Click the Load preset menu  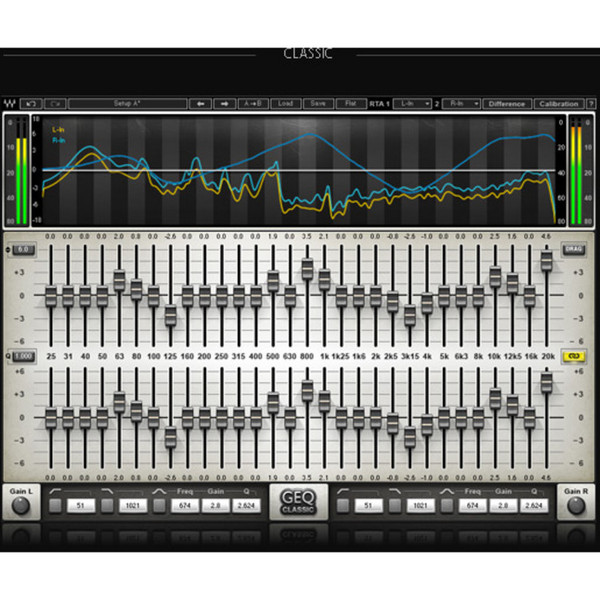(x=285, y=103)
